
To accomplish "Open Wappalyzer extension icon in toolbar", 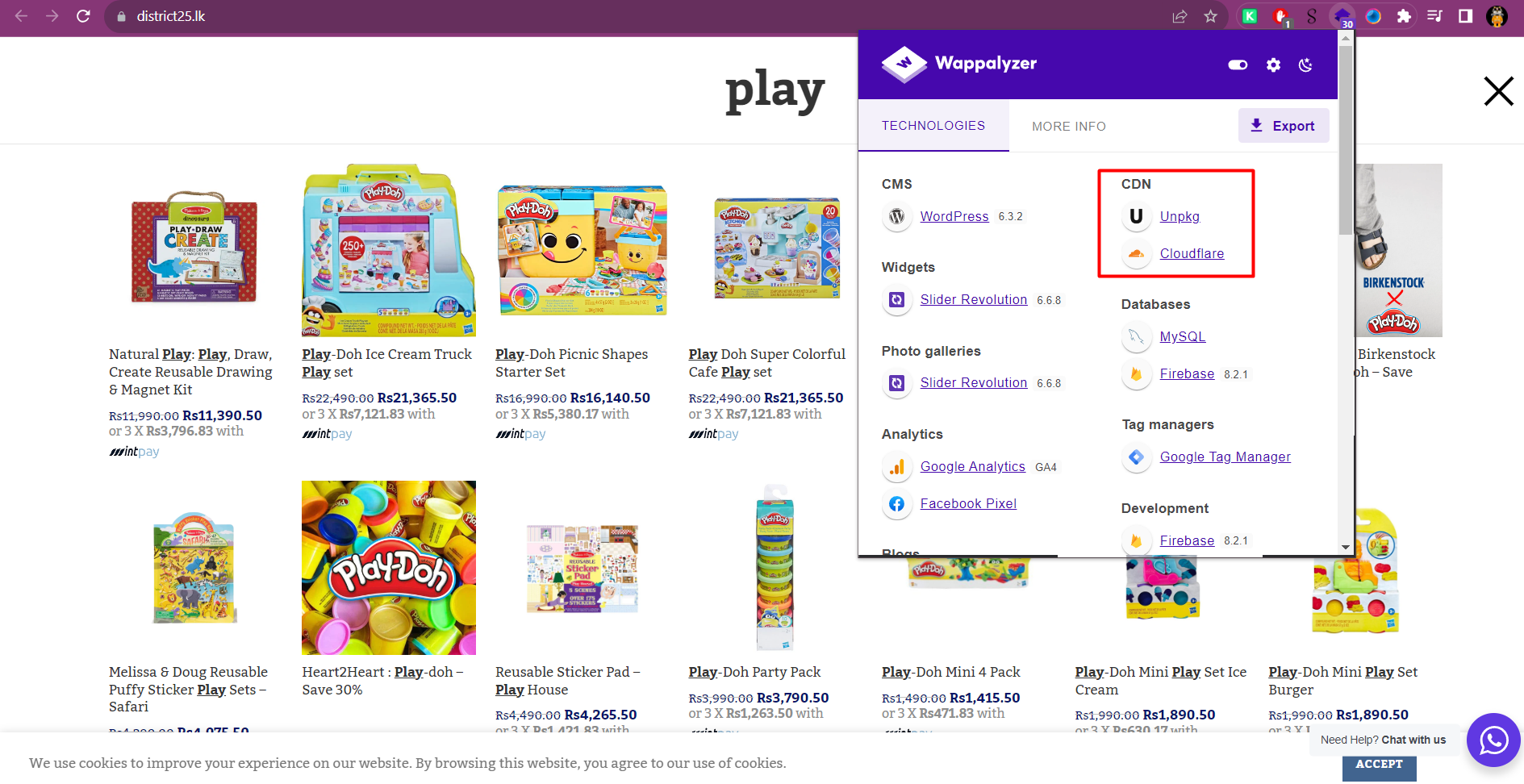I will [1342, 16].
